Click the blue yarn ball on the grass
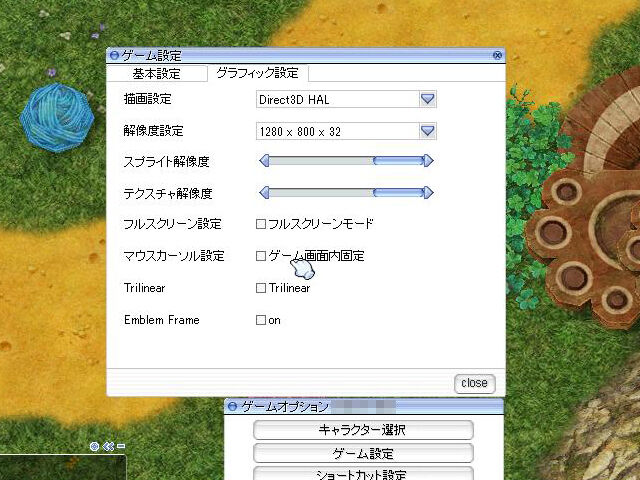Screen dimensions: 640x480 pyautogui.click(x=57, y=118)
